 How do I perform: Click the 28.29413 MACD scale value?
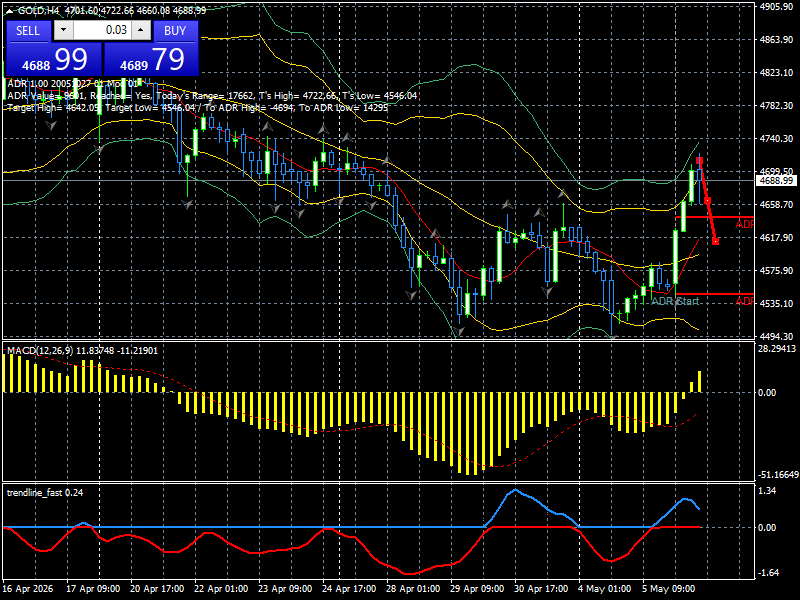pos(777,348)
